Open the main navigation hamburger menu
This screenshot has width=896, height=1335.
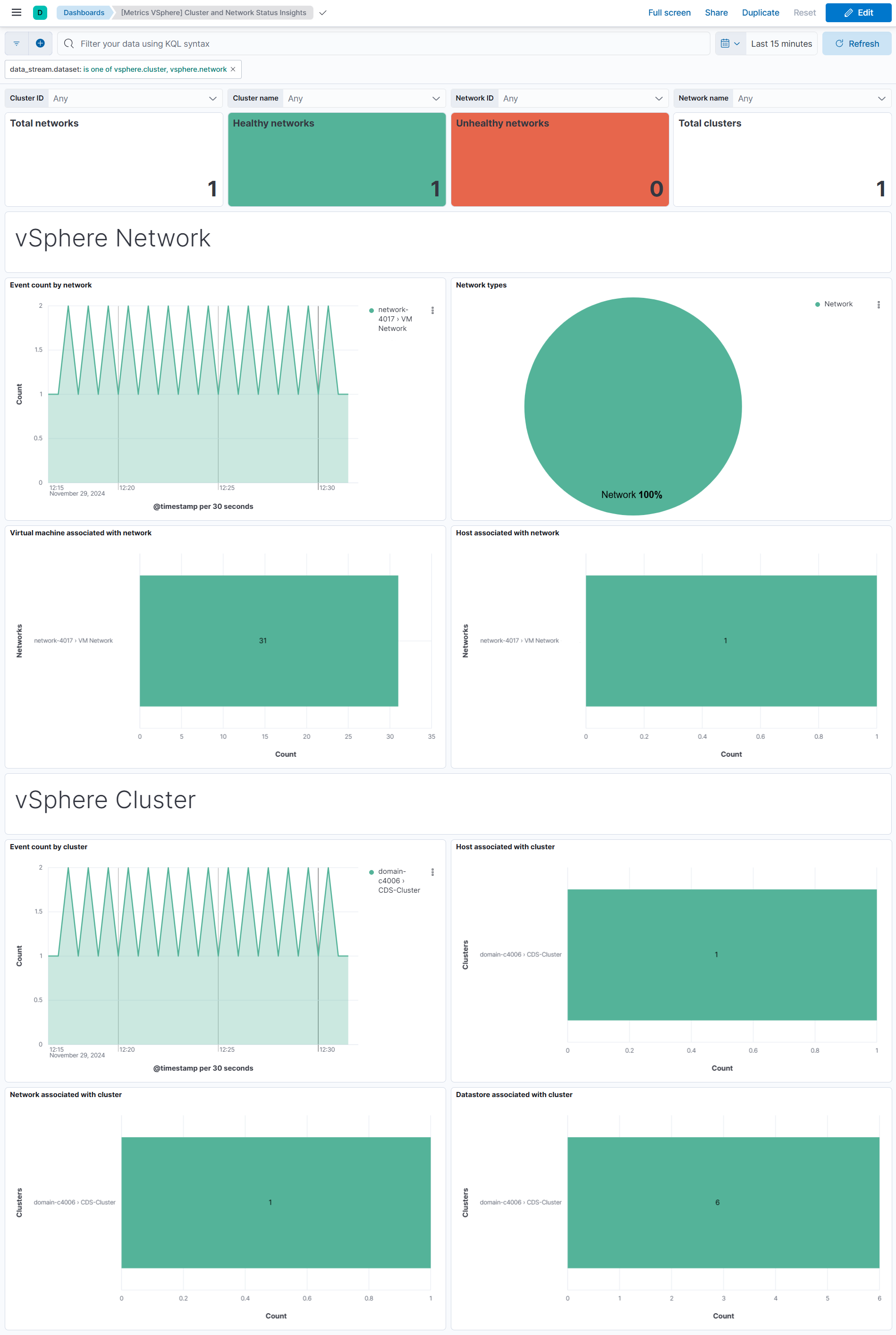[x=16, y=12]
